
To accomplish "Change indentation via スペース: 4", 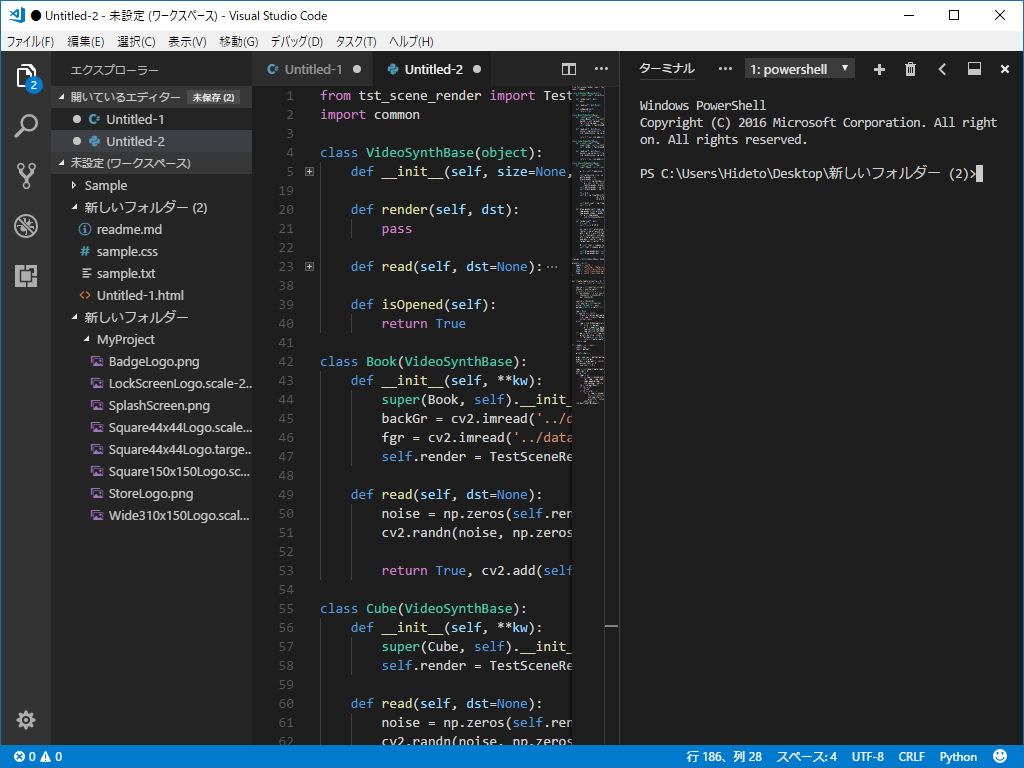I will pyautogui.click(x=806, y=756).
